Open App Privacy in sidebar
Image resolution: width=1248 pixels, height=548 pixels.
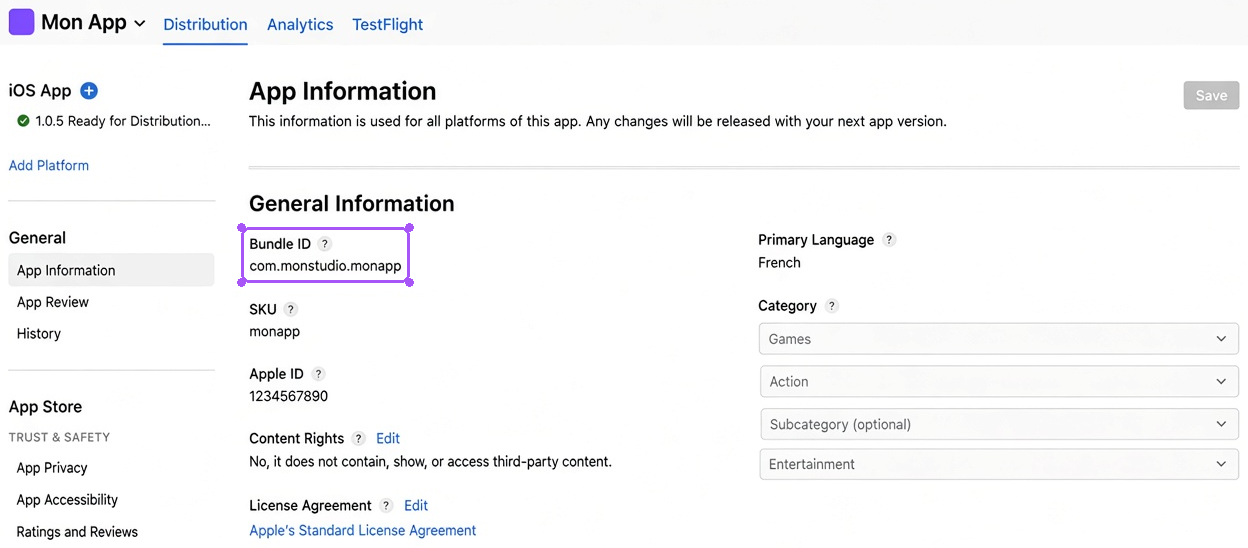tap(52, 468)
